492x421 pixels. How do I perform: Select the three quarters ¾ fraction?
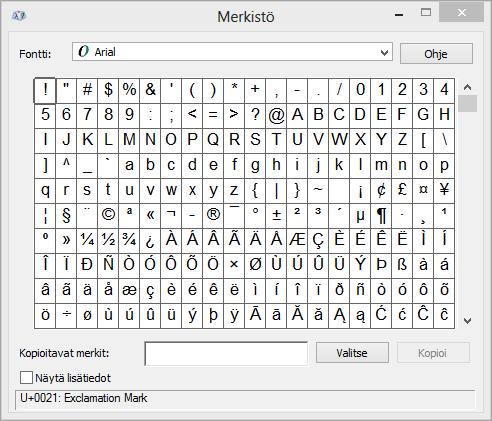tap(129, 241)
